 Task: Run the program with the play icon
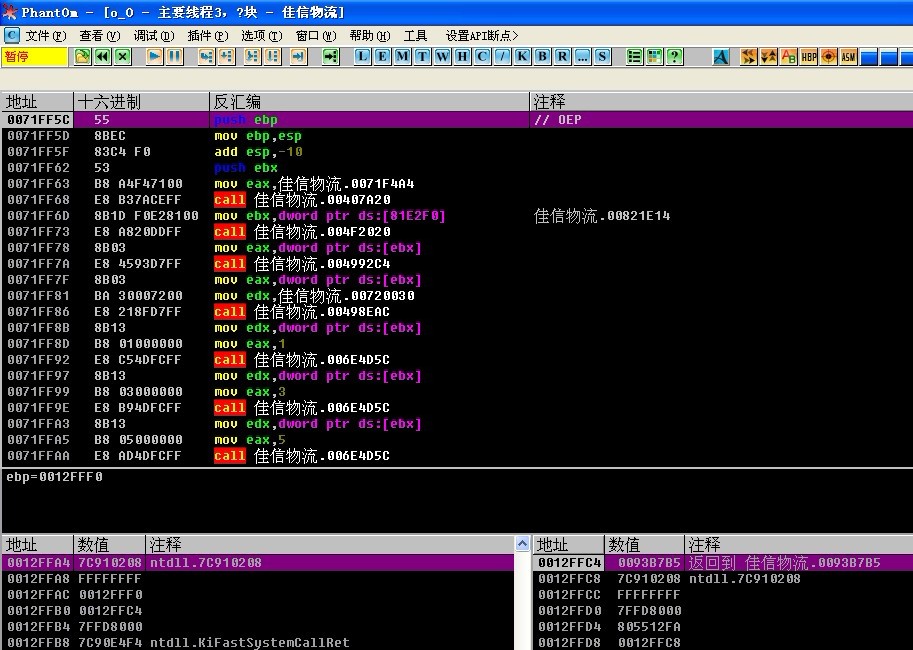click(154, 56)
